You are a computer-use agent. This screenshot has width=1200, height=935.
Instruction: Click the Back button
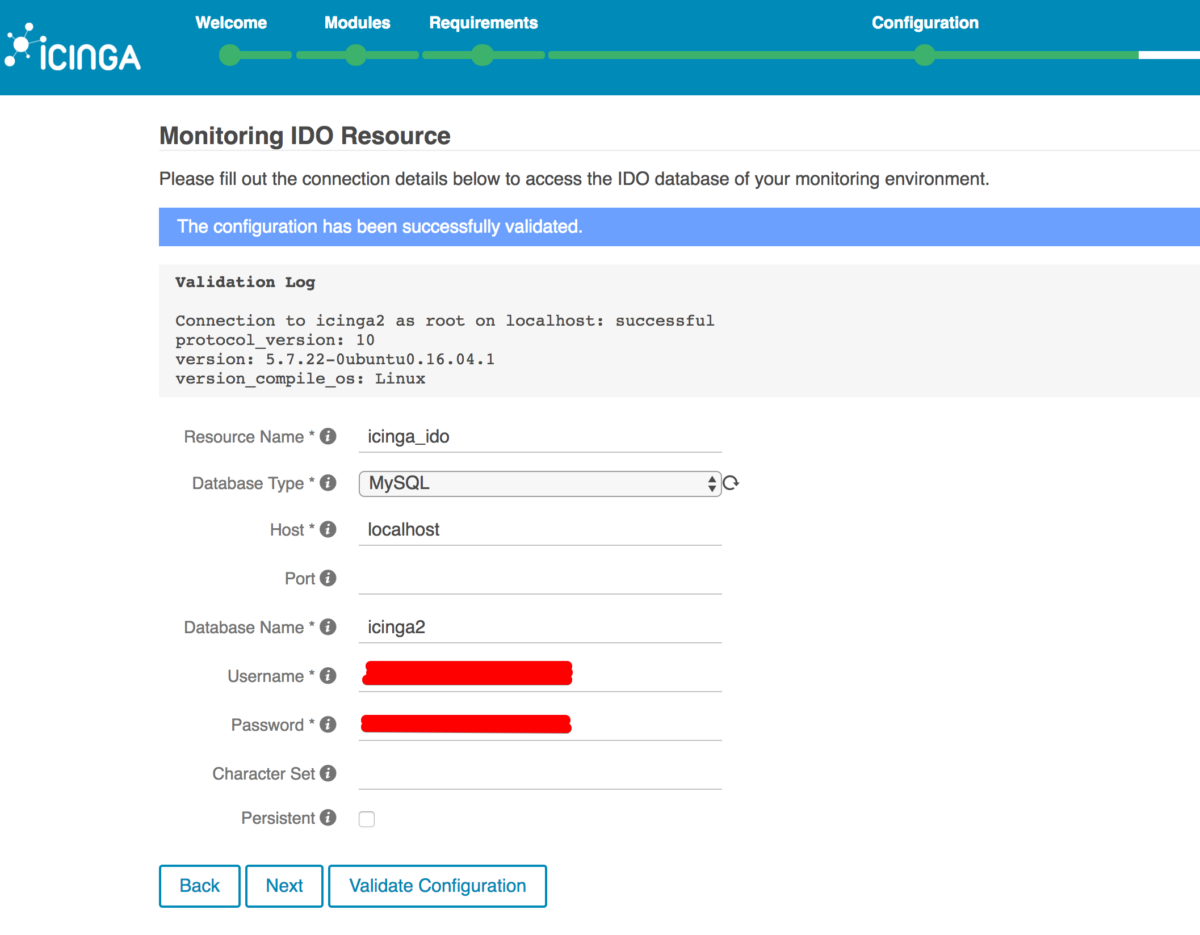coord(199,886)
